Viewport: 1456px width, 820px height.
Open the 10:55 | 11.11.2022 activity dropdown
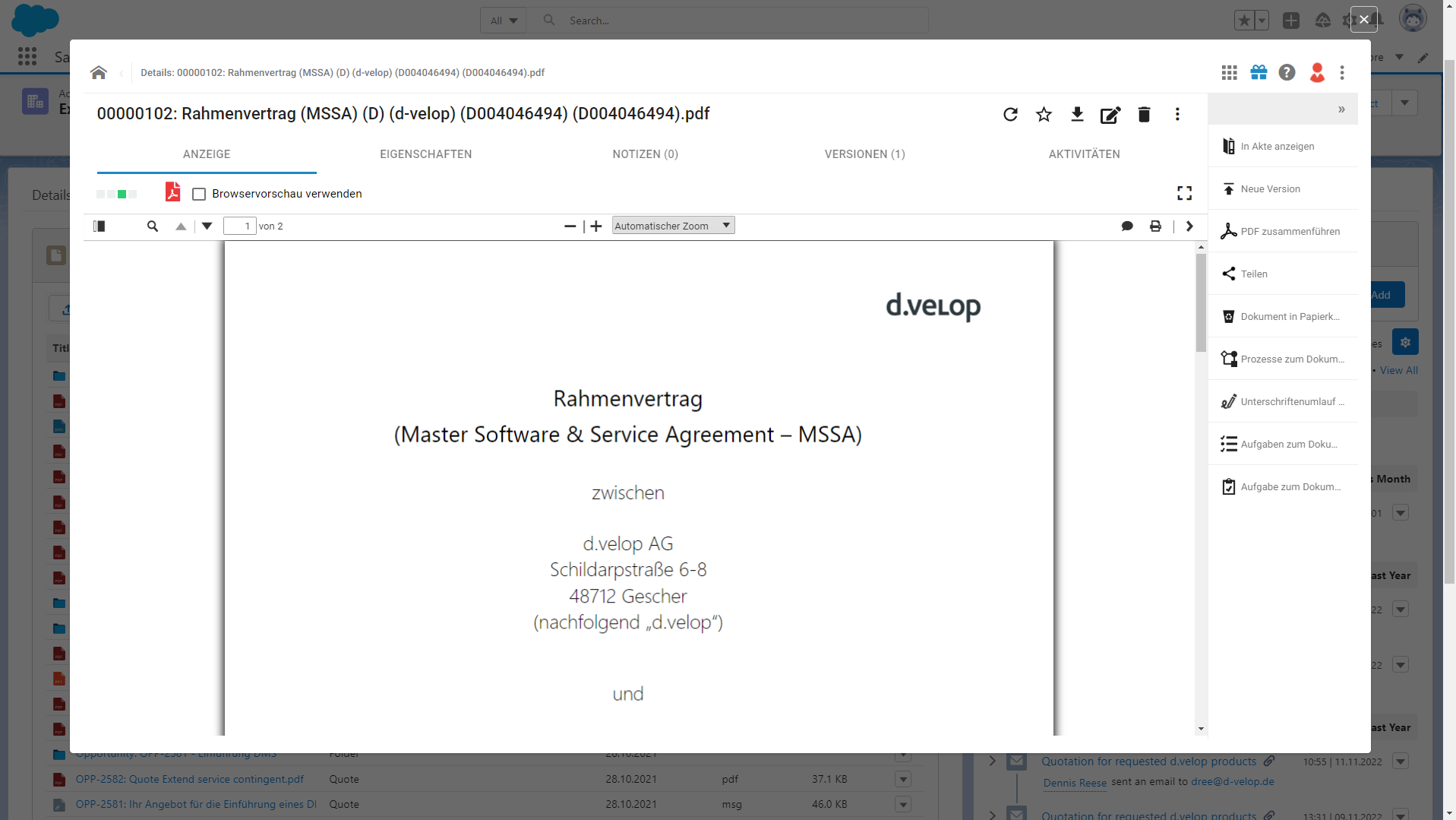[x=1401, y=761]
